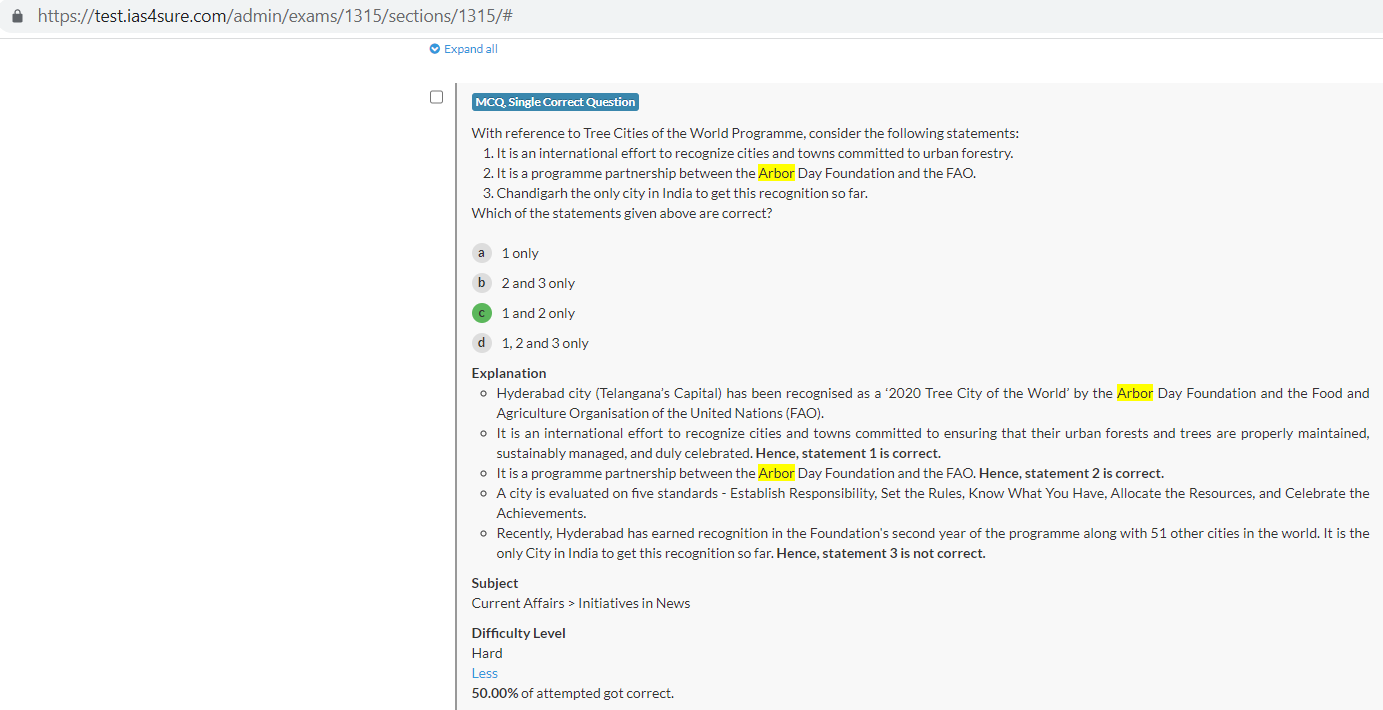
Task: Click the highlighted Arbor in statement 2
Action: click(x=776, y=173)
